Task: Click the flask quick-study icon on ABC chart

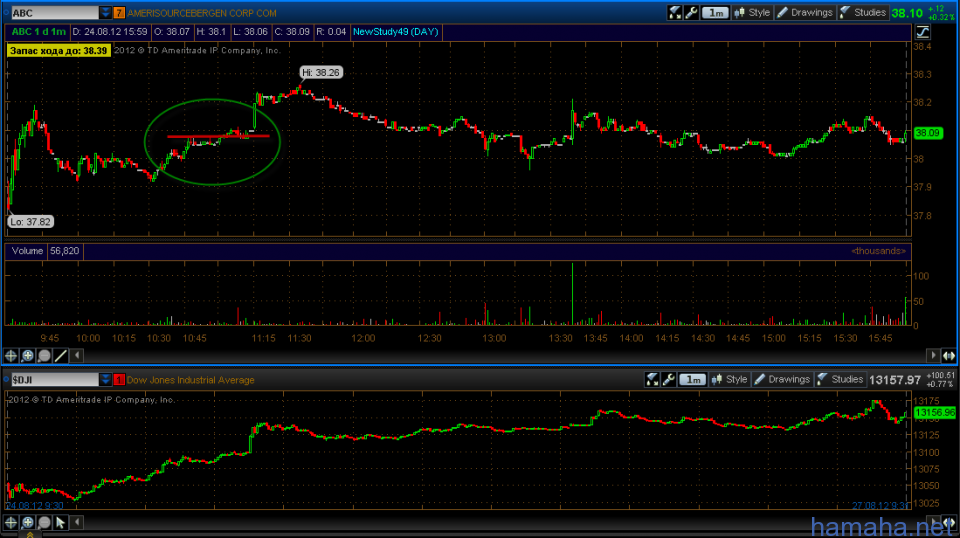Action: tap(675, 12)
